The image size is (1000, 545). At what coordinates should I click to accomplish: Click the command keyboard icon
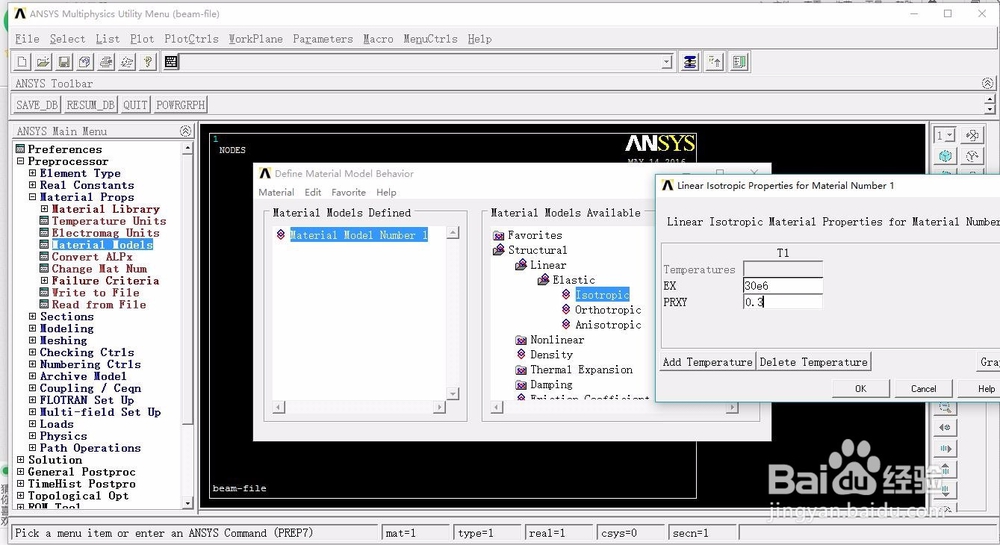[171, 62]
